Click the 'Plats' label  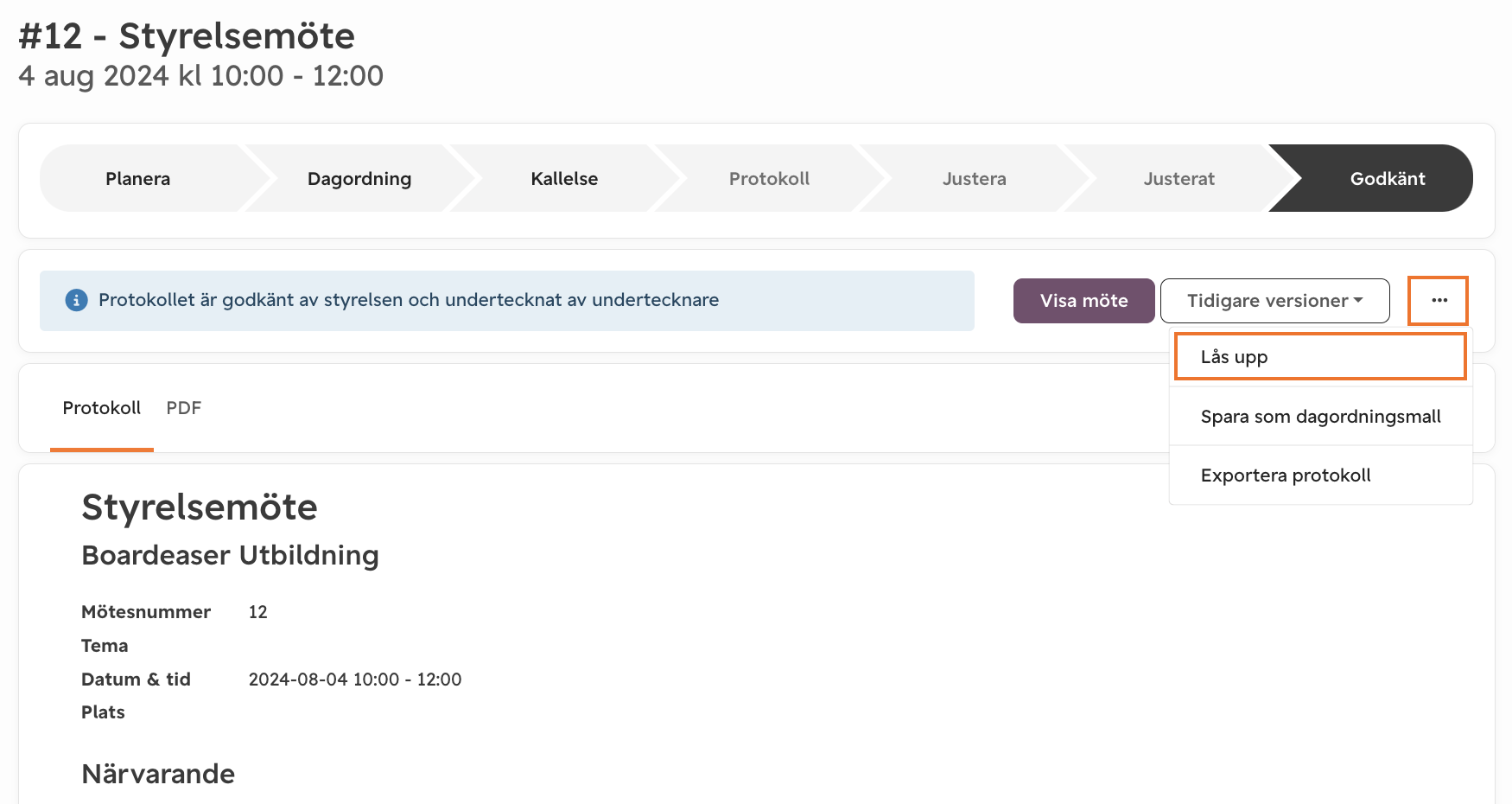[103, 712]
